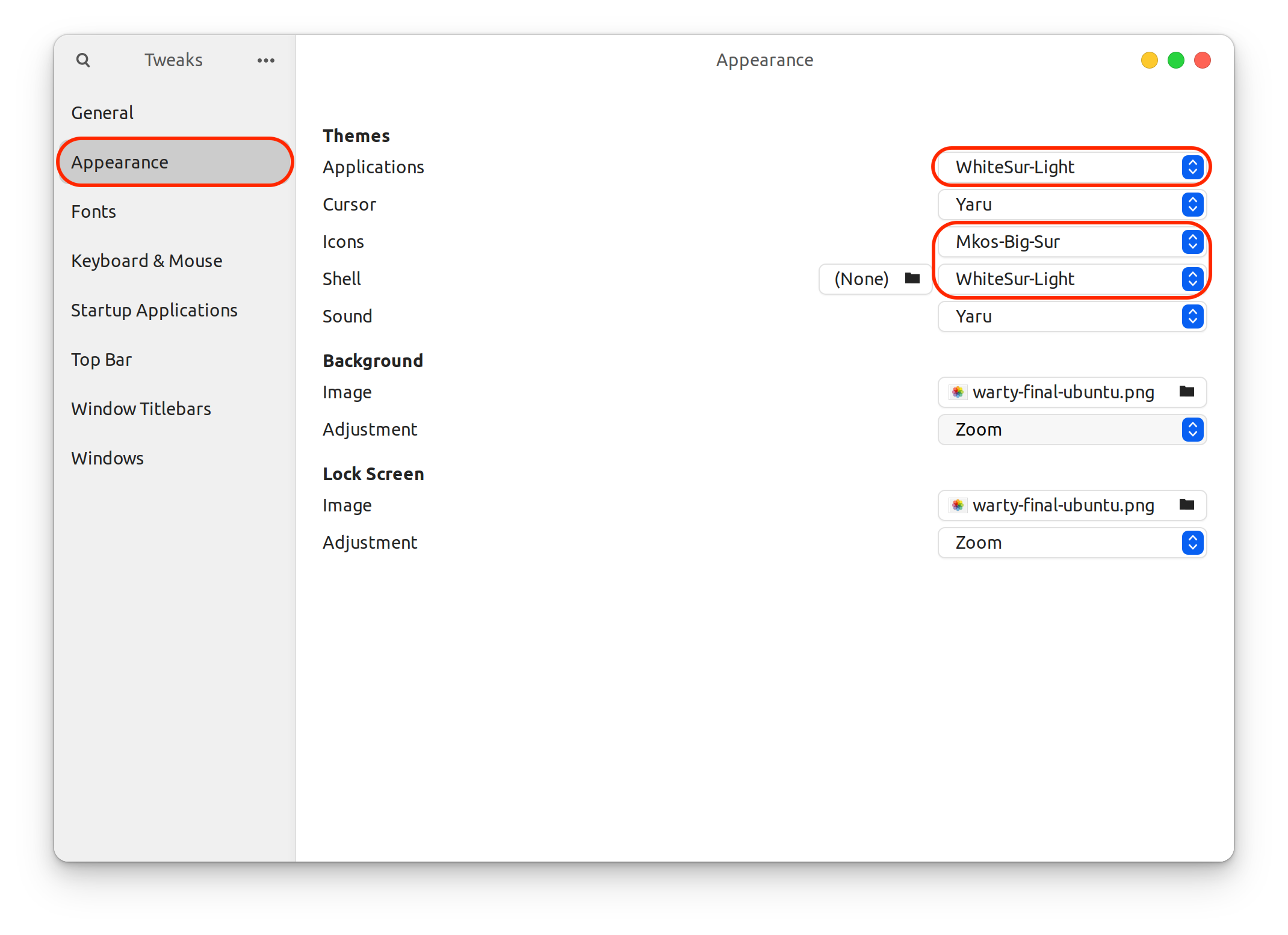
Task: Click the folder icon next to Shell (None)
Action: (912, 278)
